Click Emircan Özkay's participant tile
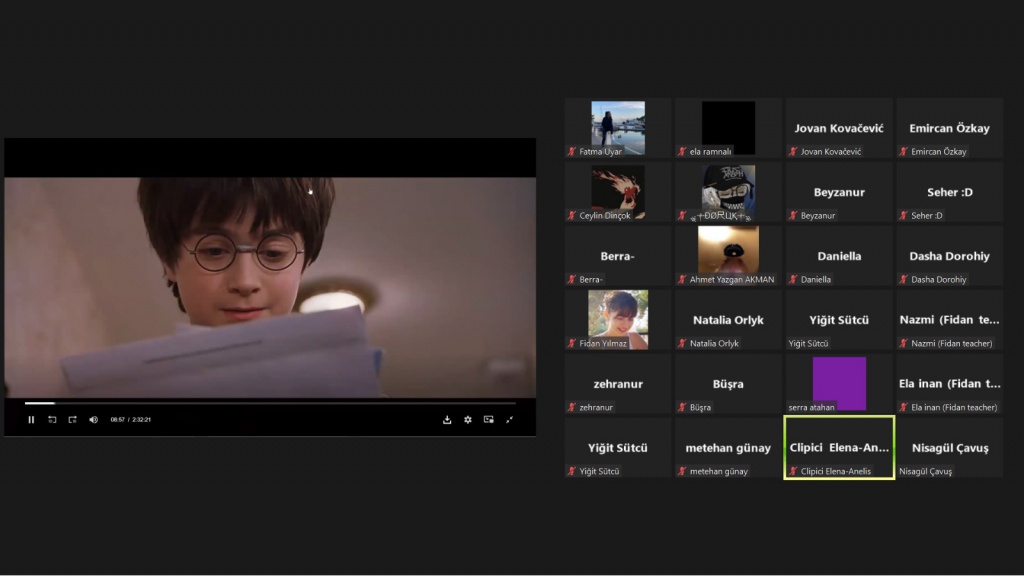Image resolution: width=1024 pixels, height=576 pixels. pos(949,128)
